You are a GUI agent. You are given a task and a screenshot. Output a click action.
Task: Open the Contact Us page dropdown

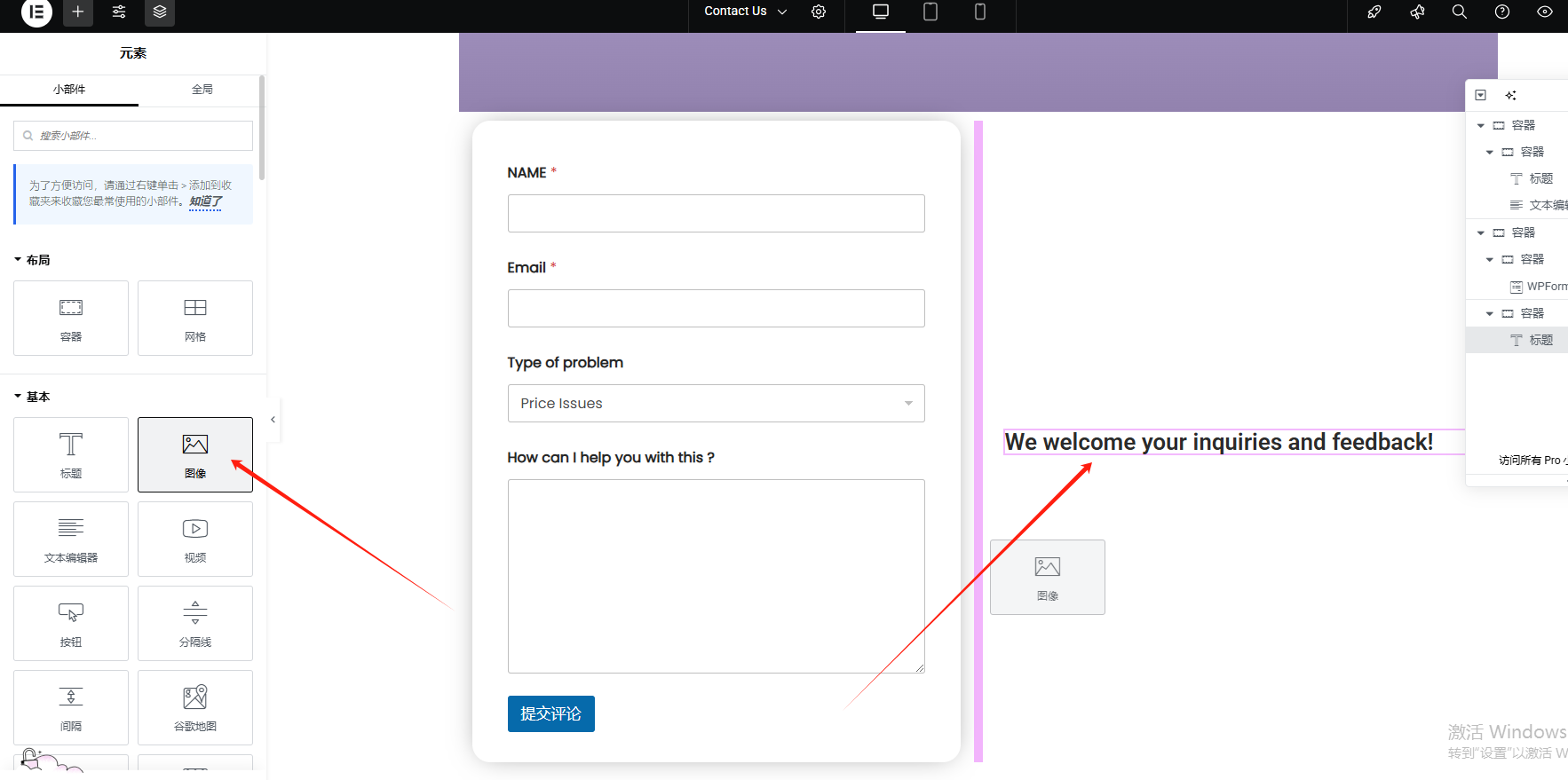745,12
